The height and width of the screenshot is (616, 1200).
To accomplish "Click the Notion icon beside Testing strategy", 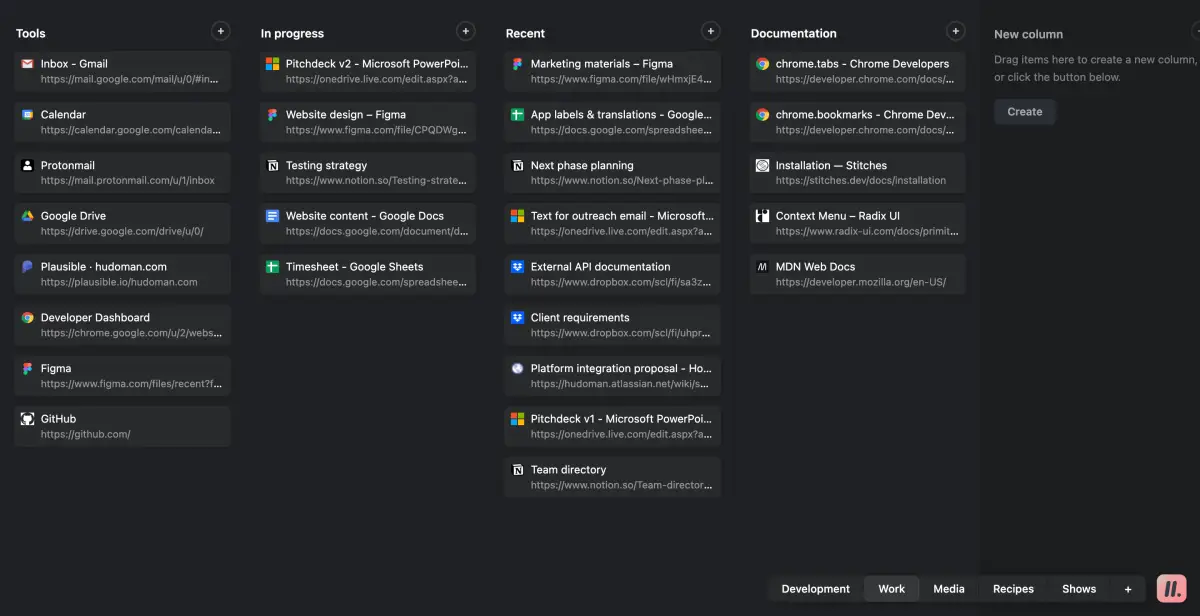I will pos(273,166).
